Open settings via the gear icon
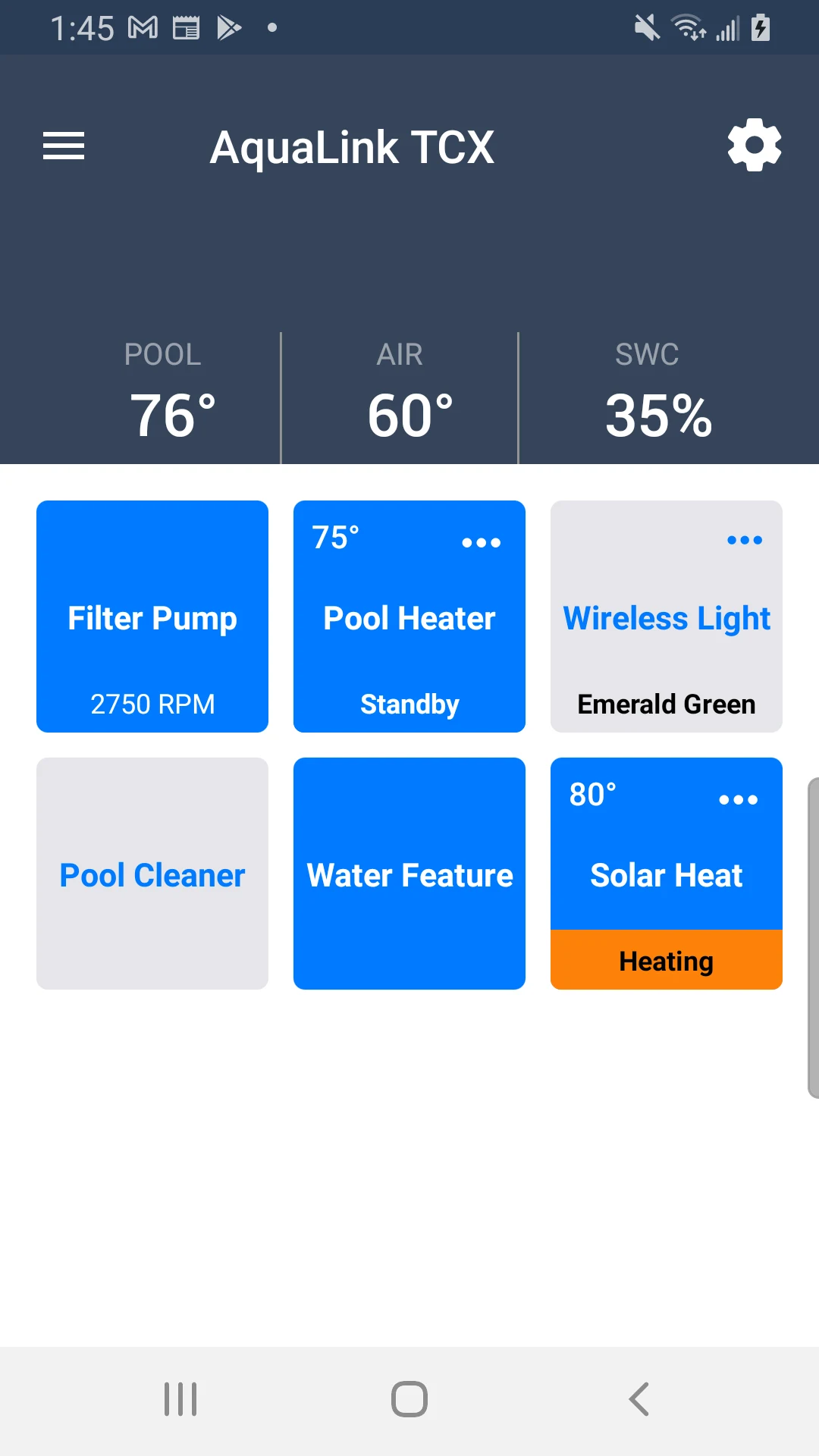The width and height of the screenshot is (819, 1456). pyautogui.click(x=754, y=145)
